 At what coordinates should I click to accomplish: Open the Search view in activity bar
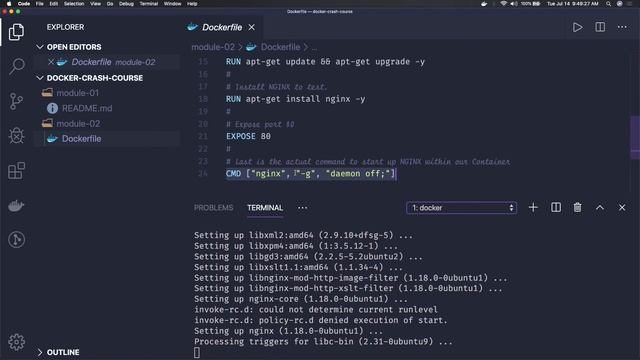click(x=16, y=66)
